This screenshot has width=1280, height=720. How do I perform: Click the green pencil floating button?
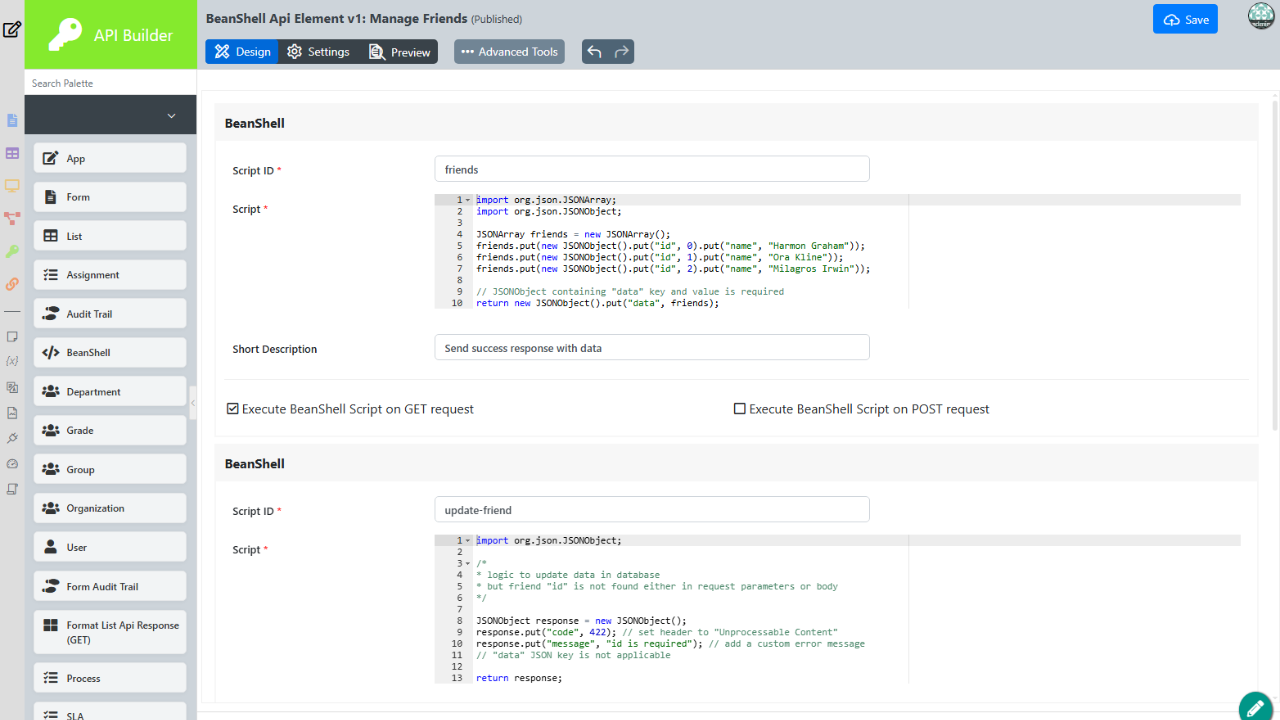1255,707
